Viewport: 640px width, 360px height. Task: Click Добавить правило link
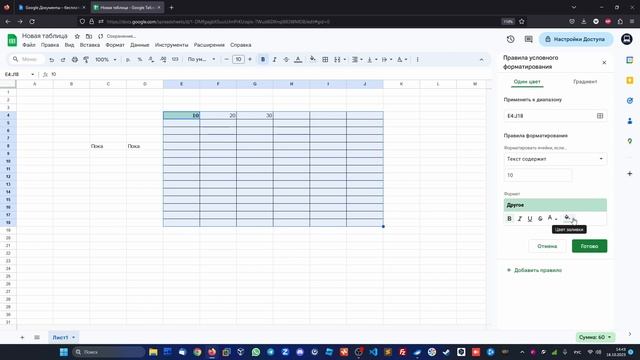click(x=534, y=270)
